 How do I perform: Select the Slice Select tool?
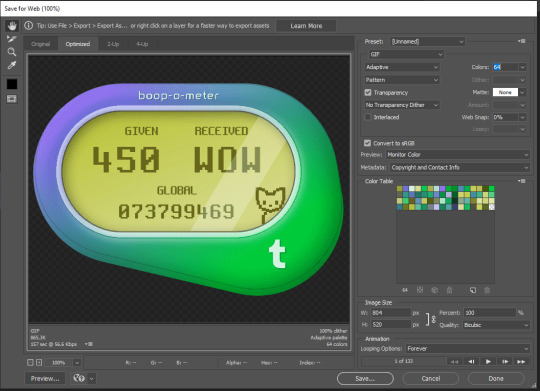[12, 39]
